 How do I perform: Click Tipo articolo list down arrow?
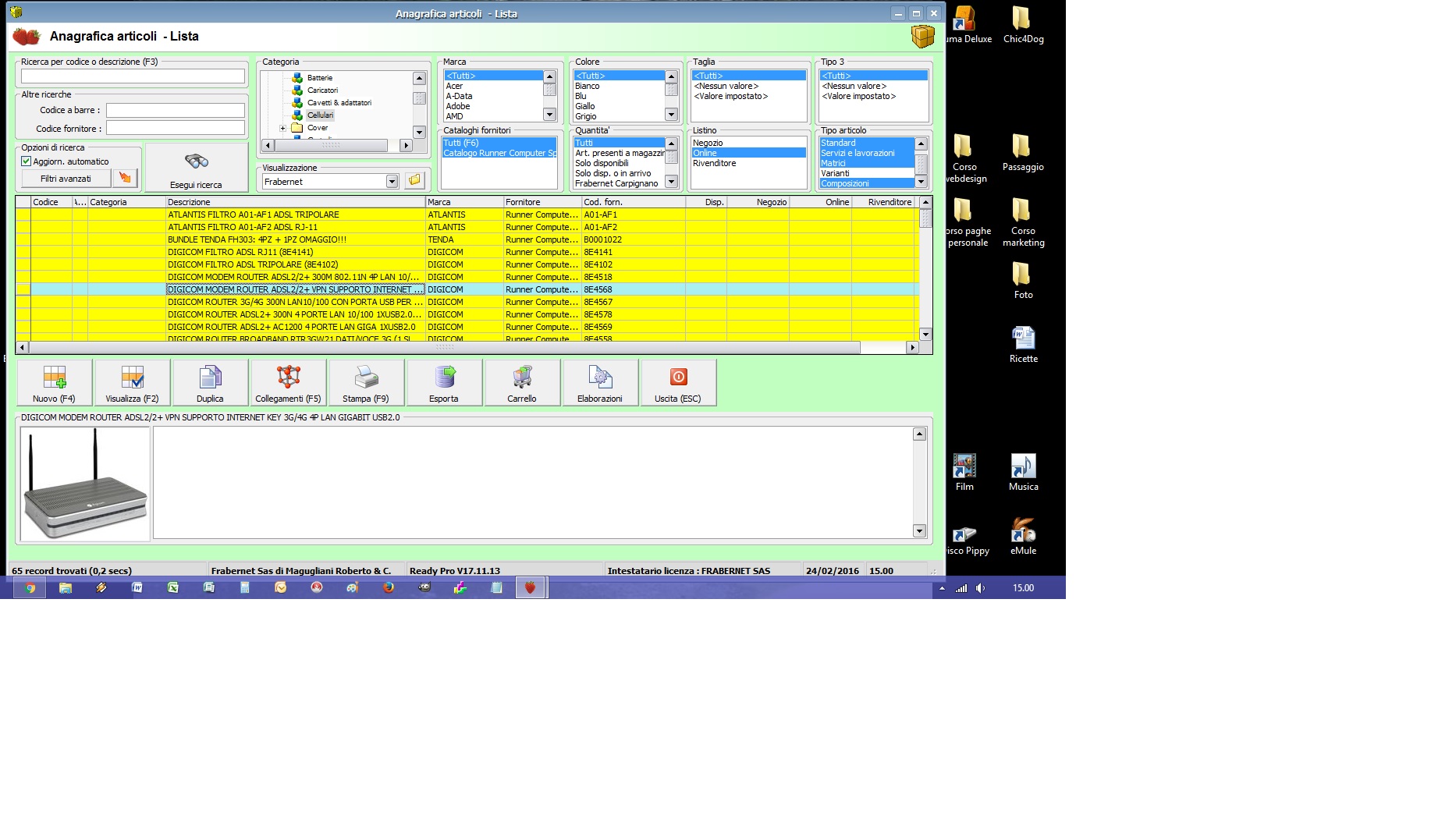click(x=921, y=182)
